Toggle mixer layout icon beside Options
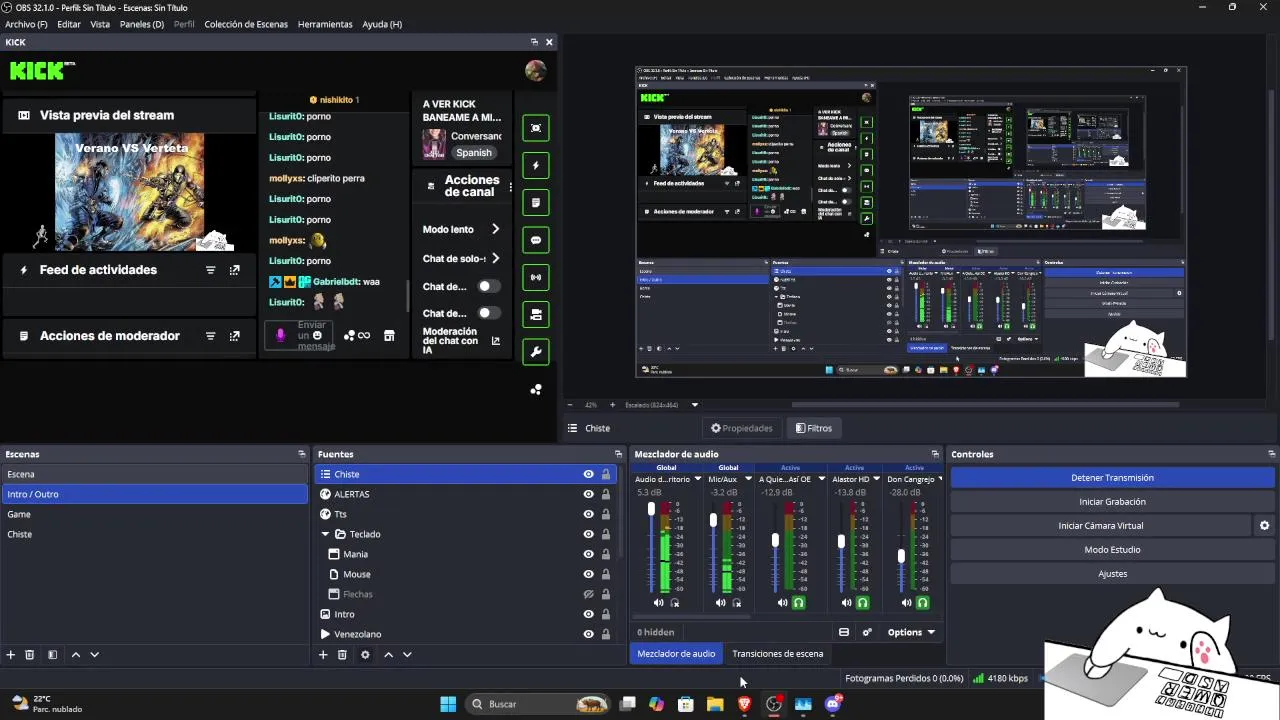 pos(844,632)
